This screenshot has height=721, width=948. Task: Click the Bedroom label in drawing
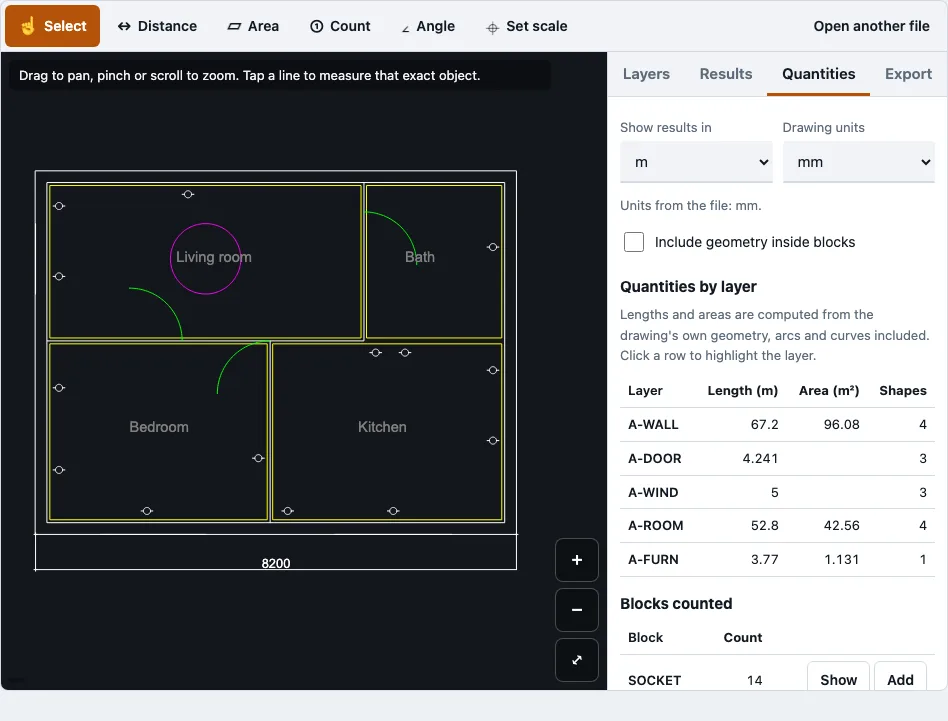click(x=159, y=427)
